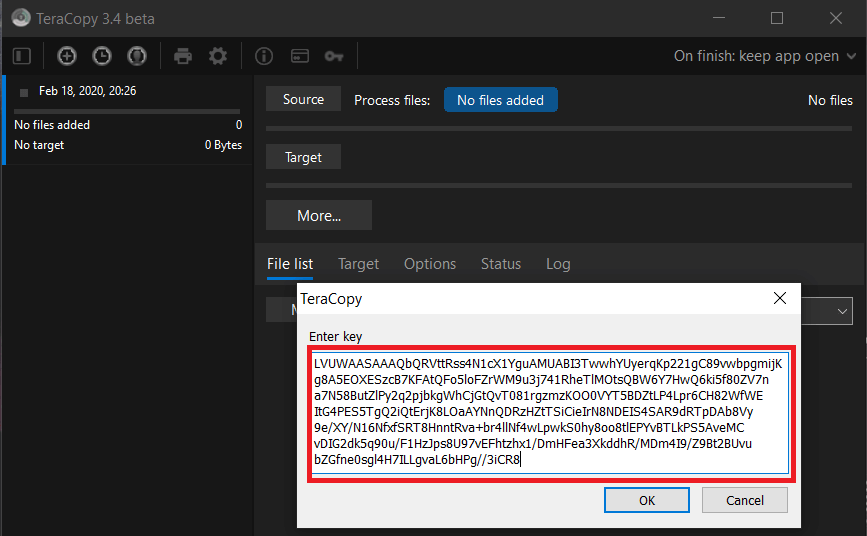Expand the dropdown arrow behind the dialog
Viewport: 867px width, 536px height.
(842, 311)
